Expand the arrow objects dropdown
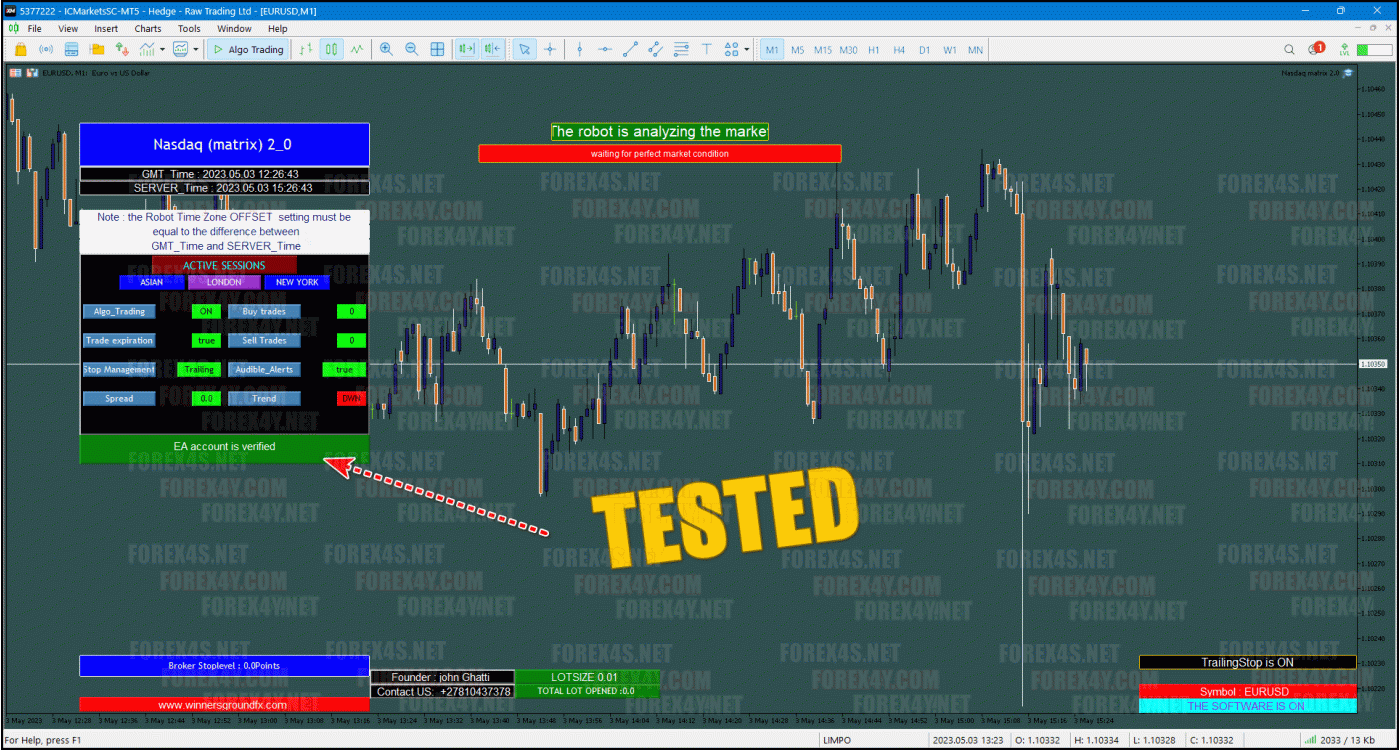This screenshot has height=750, width=1400. pyautogui.click(x=747, y=49)
